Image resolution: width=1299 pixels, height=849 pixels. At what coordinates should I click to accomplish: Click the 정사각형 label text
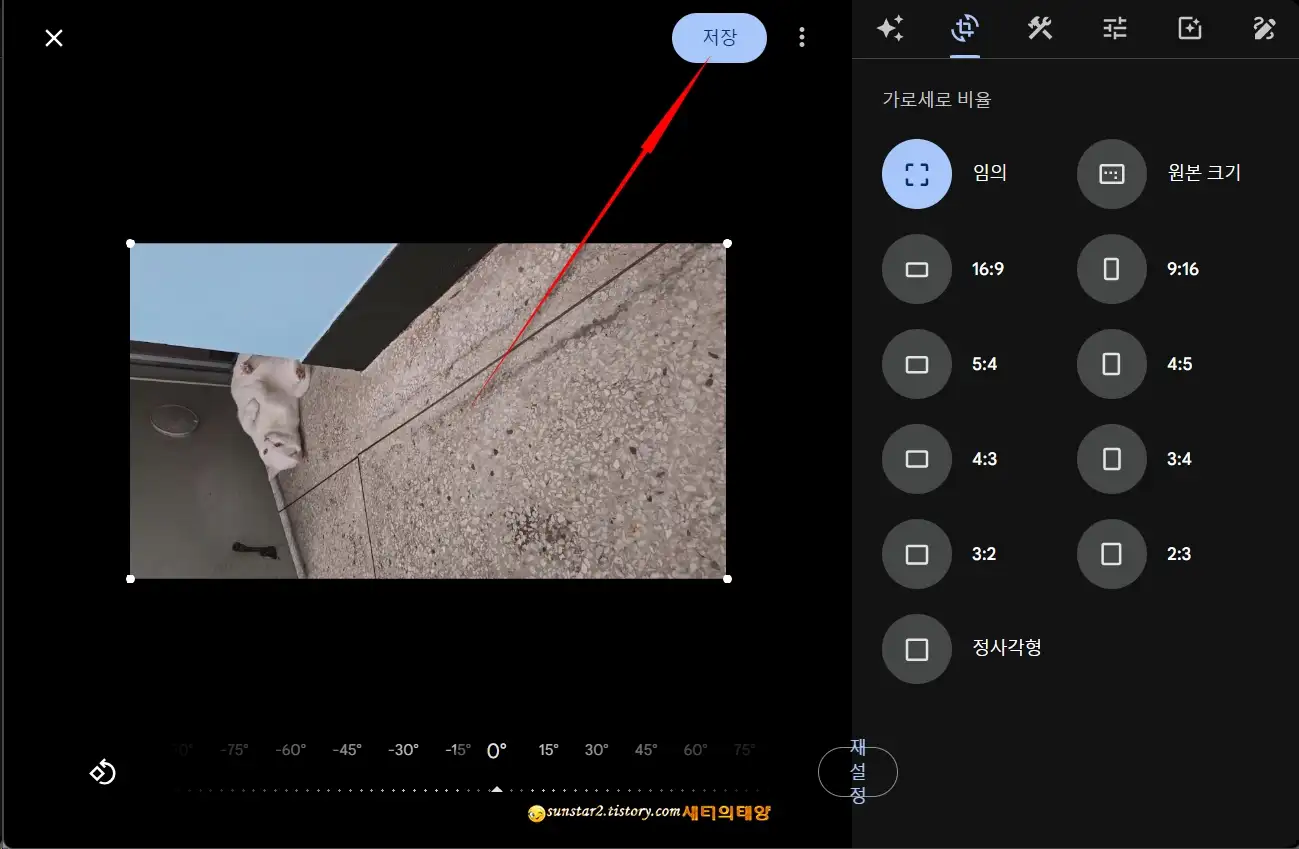[x=1007, y=647]
